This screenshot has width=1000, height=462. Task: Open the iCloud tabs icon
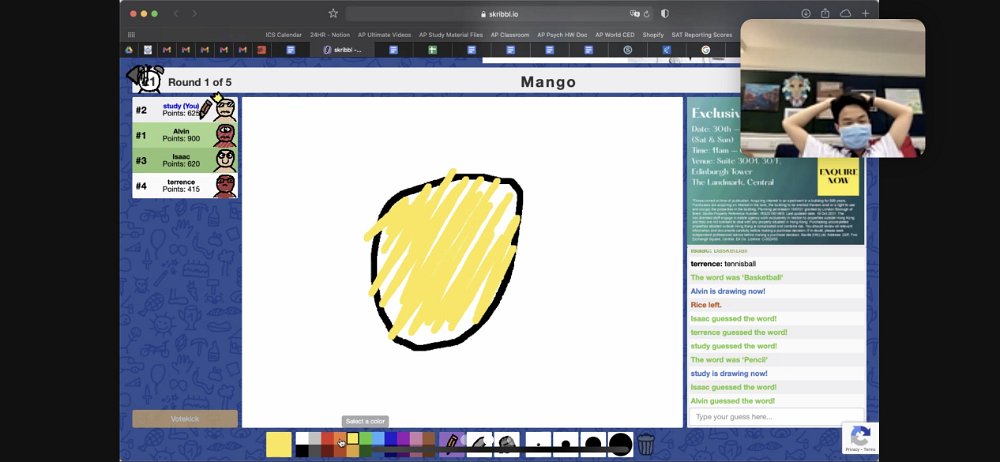[846, 13]
